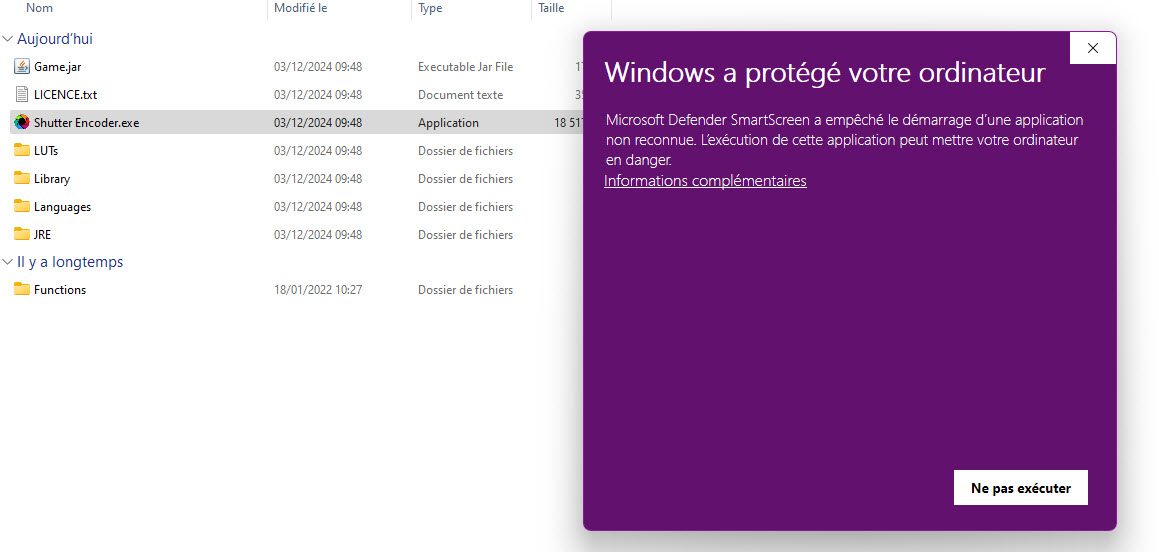Sort by Type column header
1159x552 pixels.
coord(430,8)
